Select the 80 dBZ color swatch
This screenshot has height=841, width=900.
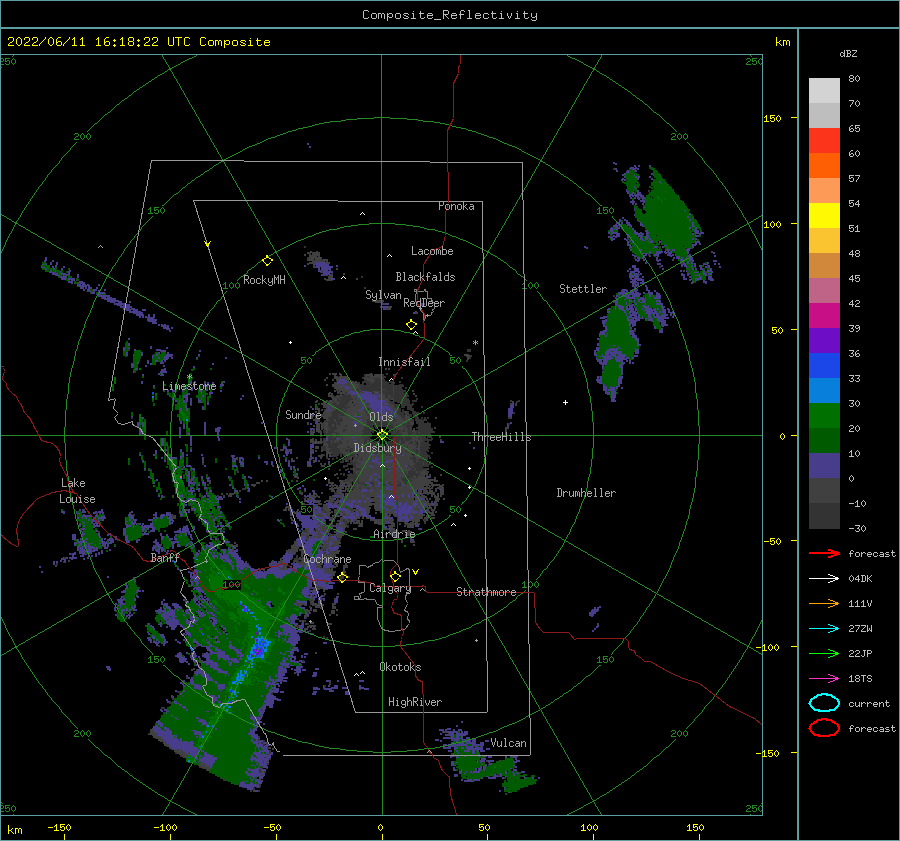click(824, 90)
